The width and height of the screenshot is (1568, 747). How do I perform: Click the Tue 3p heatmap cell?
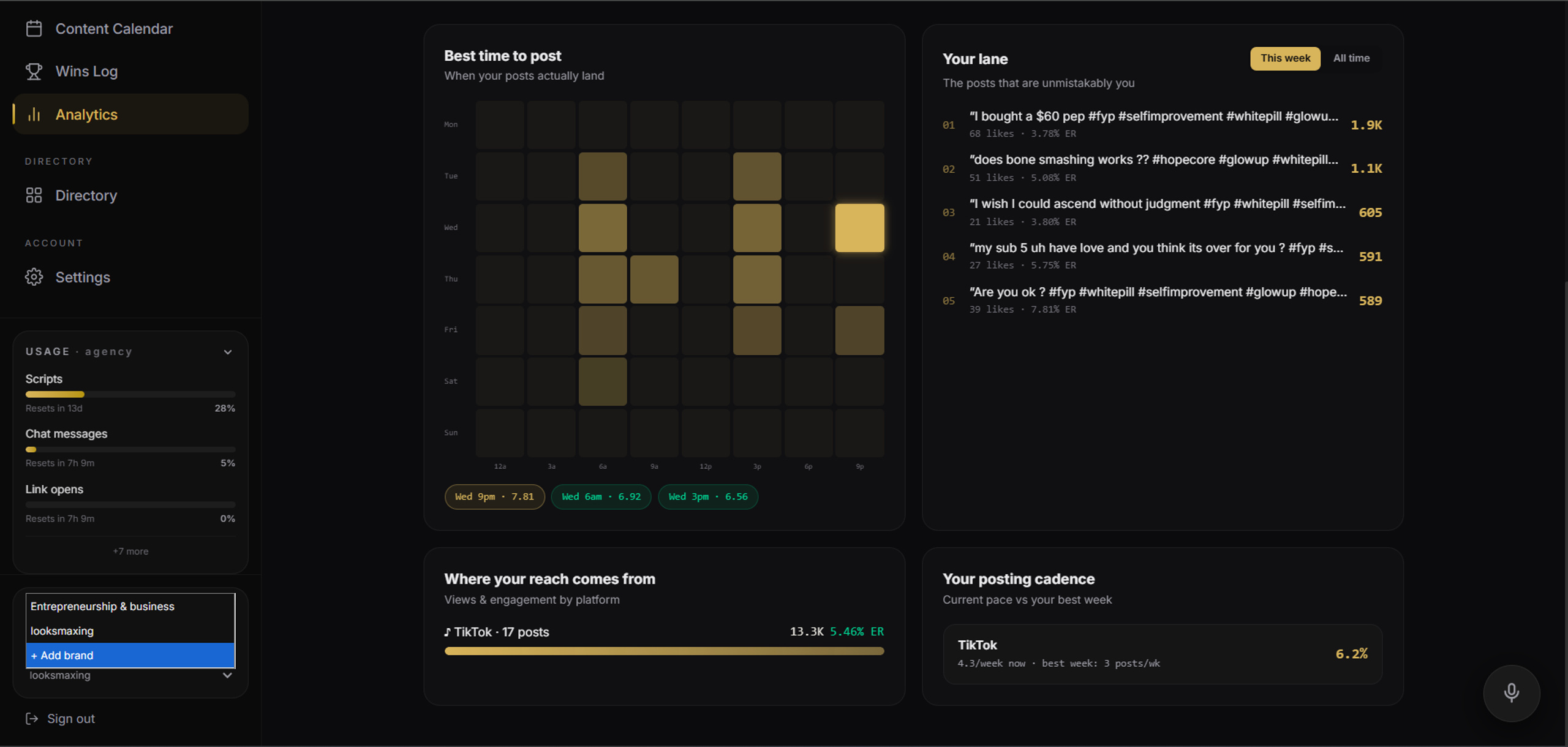point(757,176)
